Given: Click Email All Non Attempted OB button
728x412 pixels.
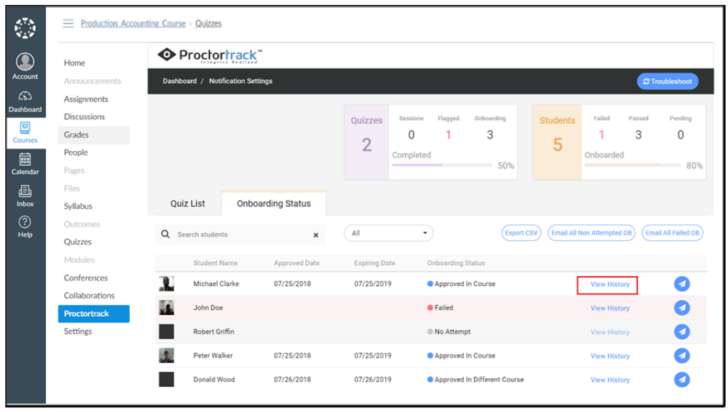Looking at the screenshot, I should [591, 233].
